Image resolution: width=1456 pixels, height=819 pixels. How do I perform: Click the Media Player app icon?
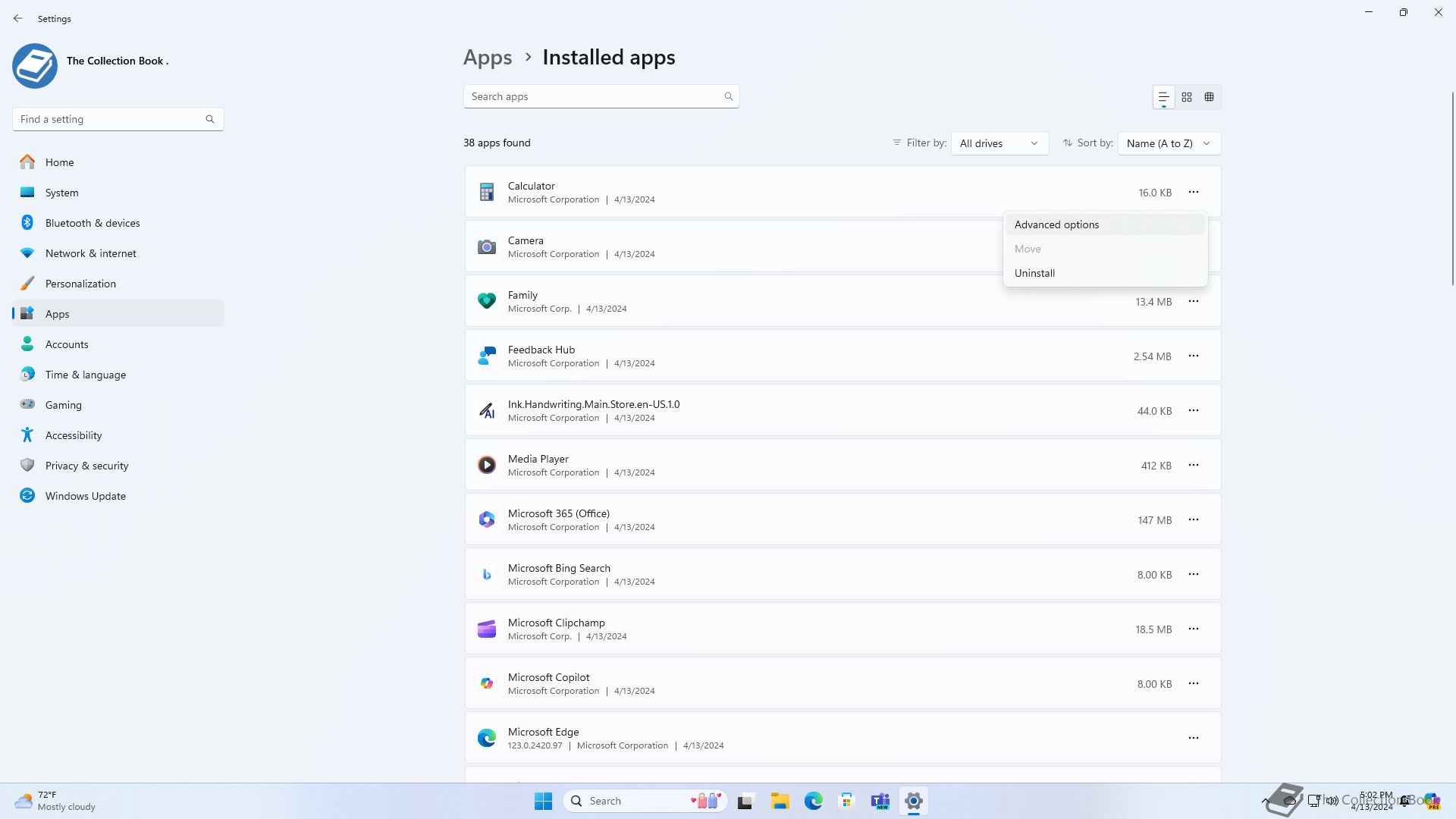(487, 465)
